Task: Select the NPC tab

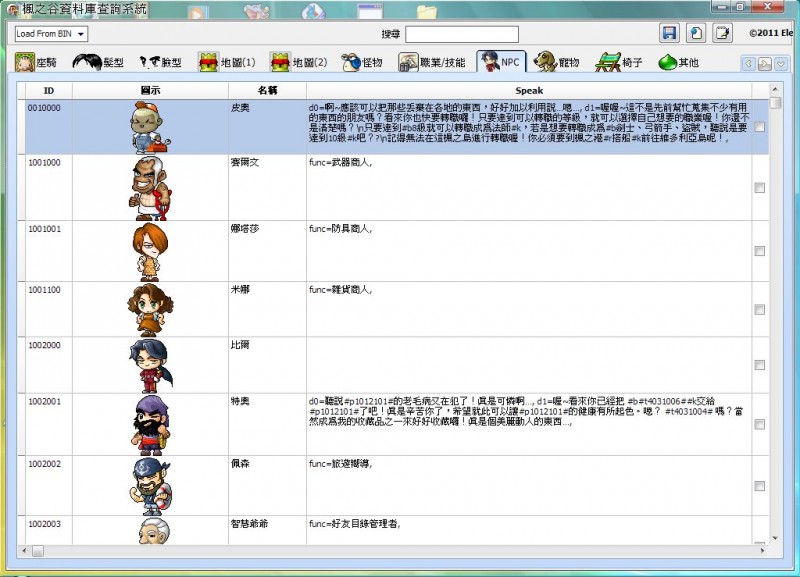Action: click(501, 62)
